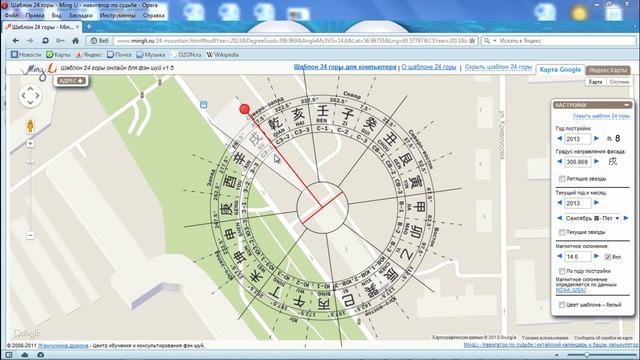The image size is (640, 360).
Task: Select the Карта Google tab
Action: pos(560,69)
